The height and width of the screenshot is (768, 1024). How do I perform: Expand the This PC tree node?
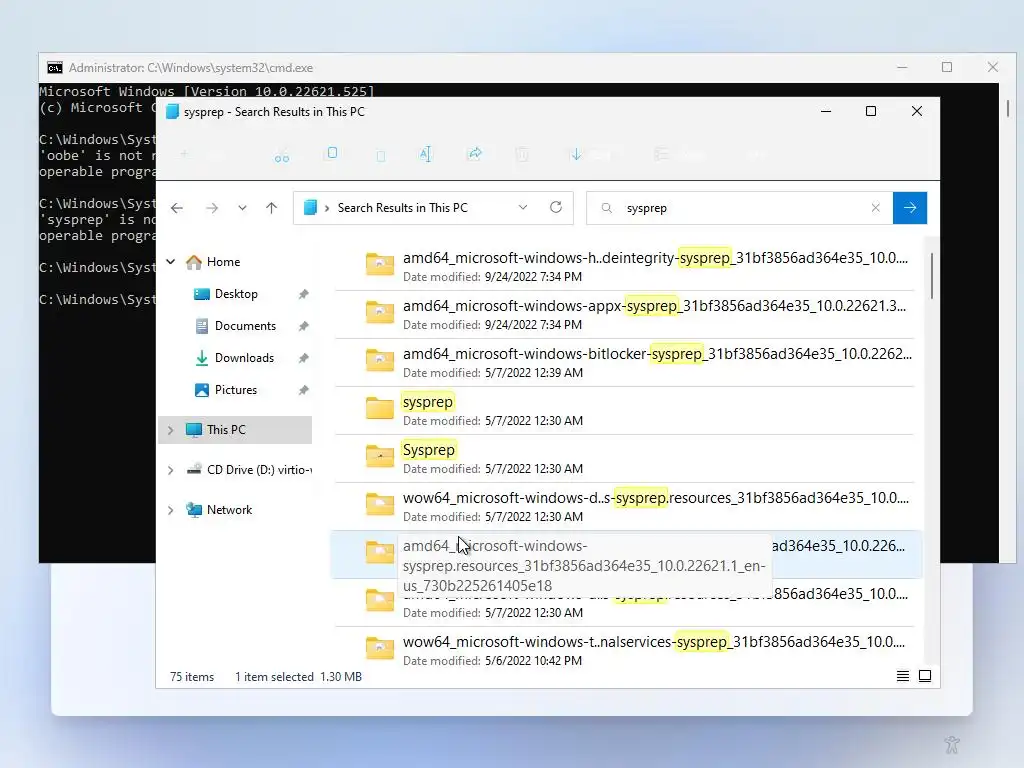point(170,430)
